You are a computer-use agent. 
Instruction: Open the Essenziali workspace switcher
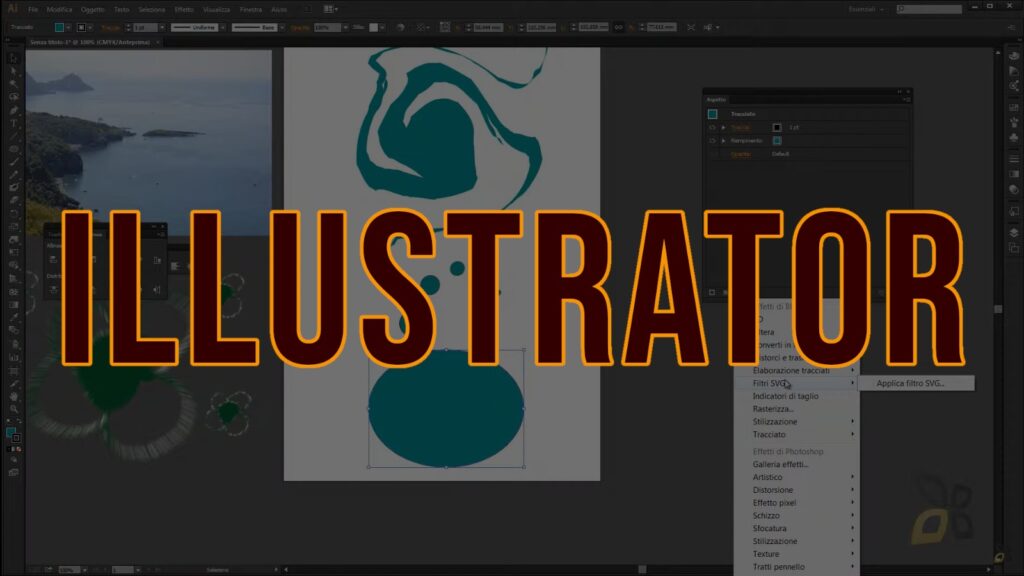point(866,9)
